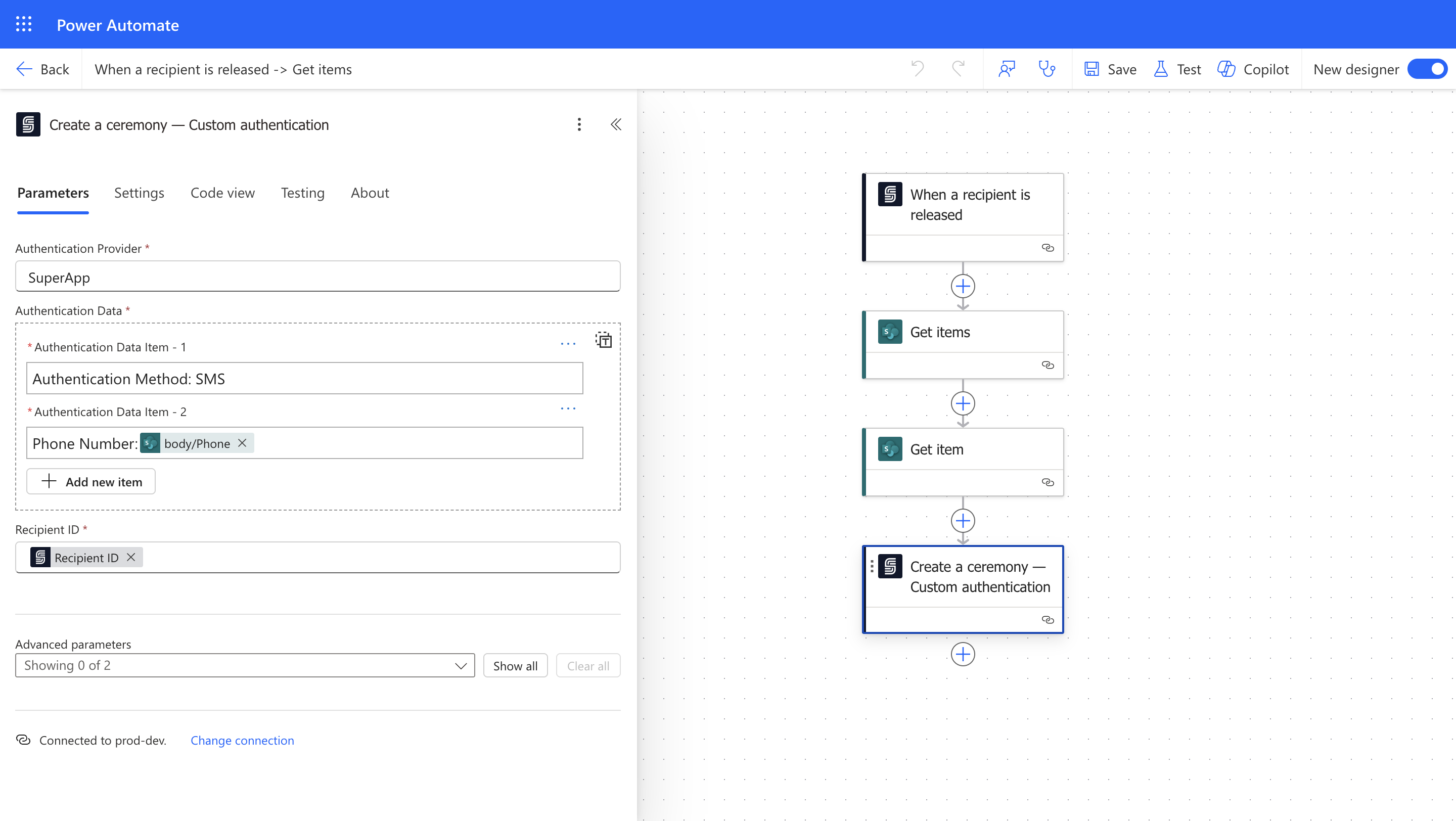
Task: Open the app launcher waffle icon
Action: 24,24
